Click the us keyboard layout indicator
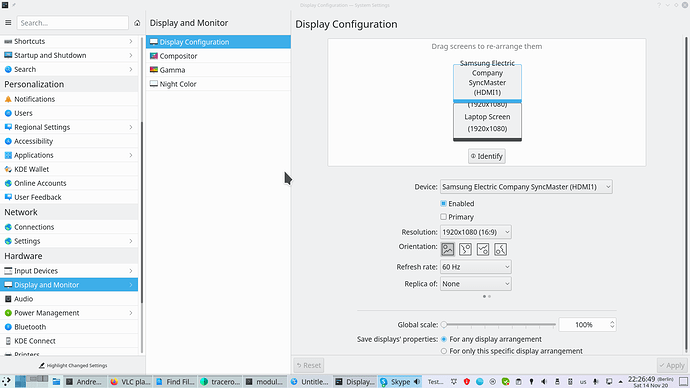The image size is (690, 388). click(x=583, y=382)
